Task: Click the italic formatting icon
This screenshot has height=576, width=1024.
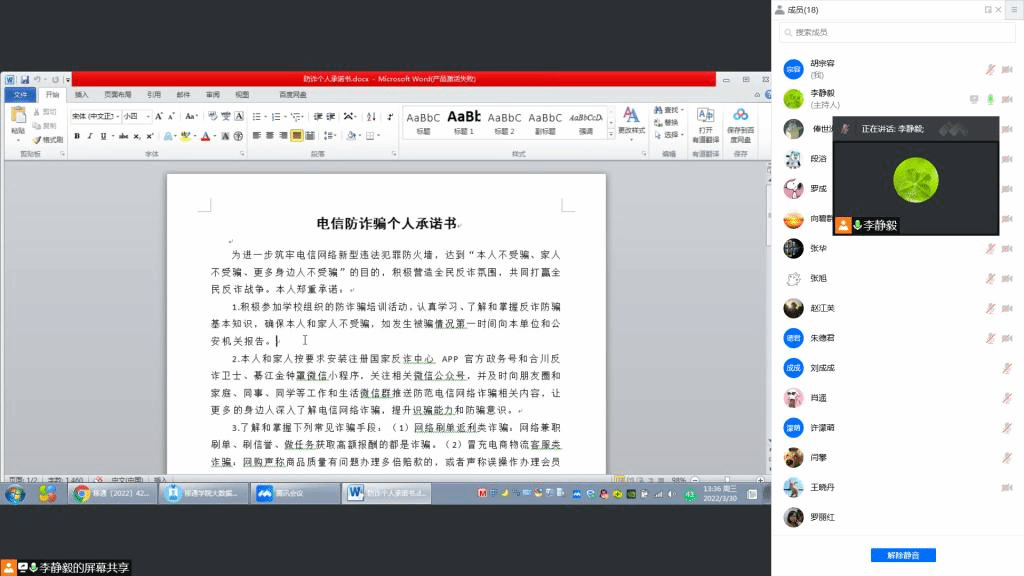Action: tap(90, 136)
